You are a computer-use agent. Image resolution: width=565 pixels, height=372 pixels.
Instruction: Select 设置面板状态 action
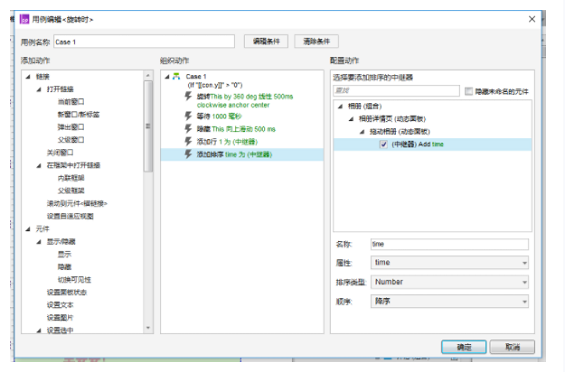coord(67,292)
